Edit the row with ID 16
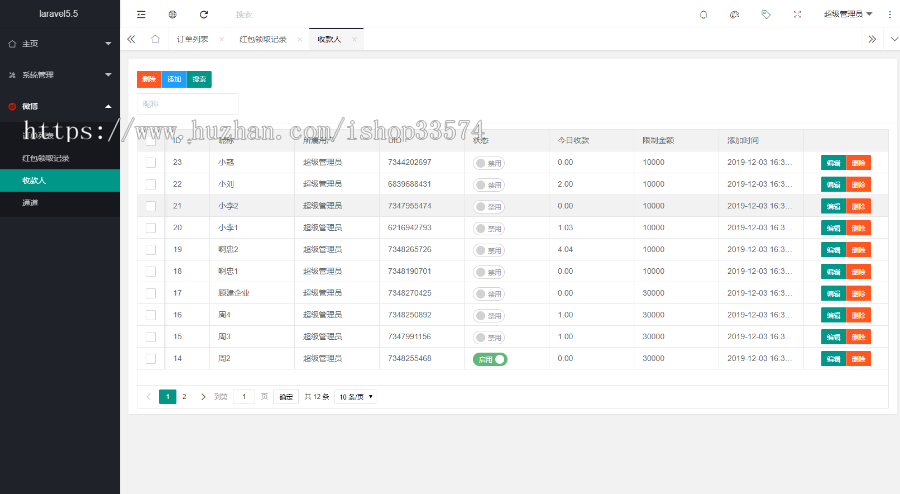900x494 pixels. (x=833, y=316)
